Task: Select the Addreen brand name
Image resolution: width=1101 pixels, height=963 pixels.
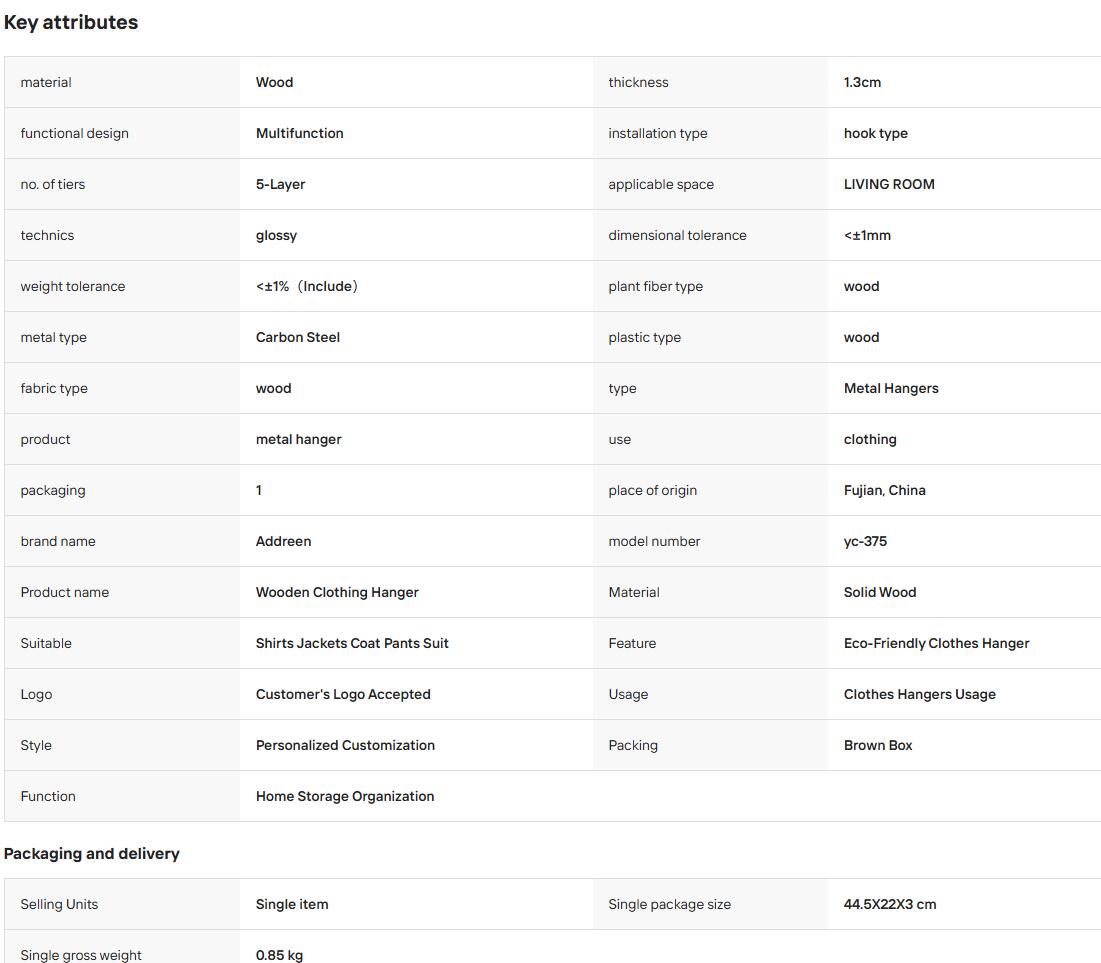Action: (x=284, y=542)
